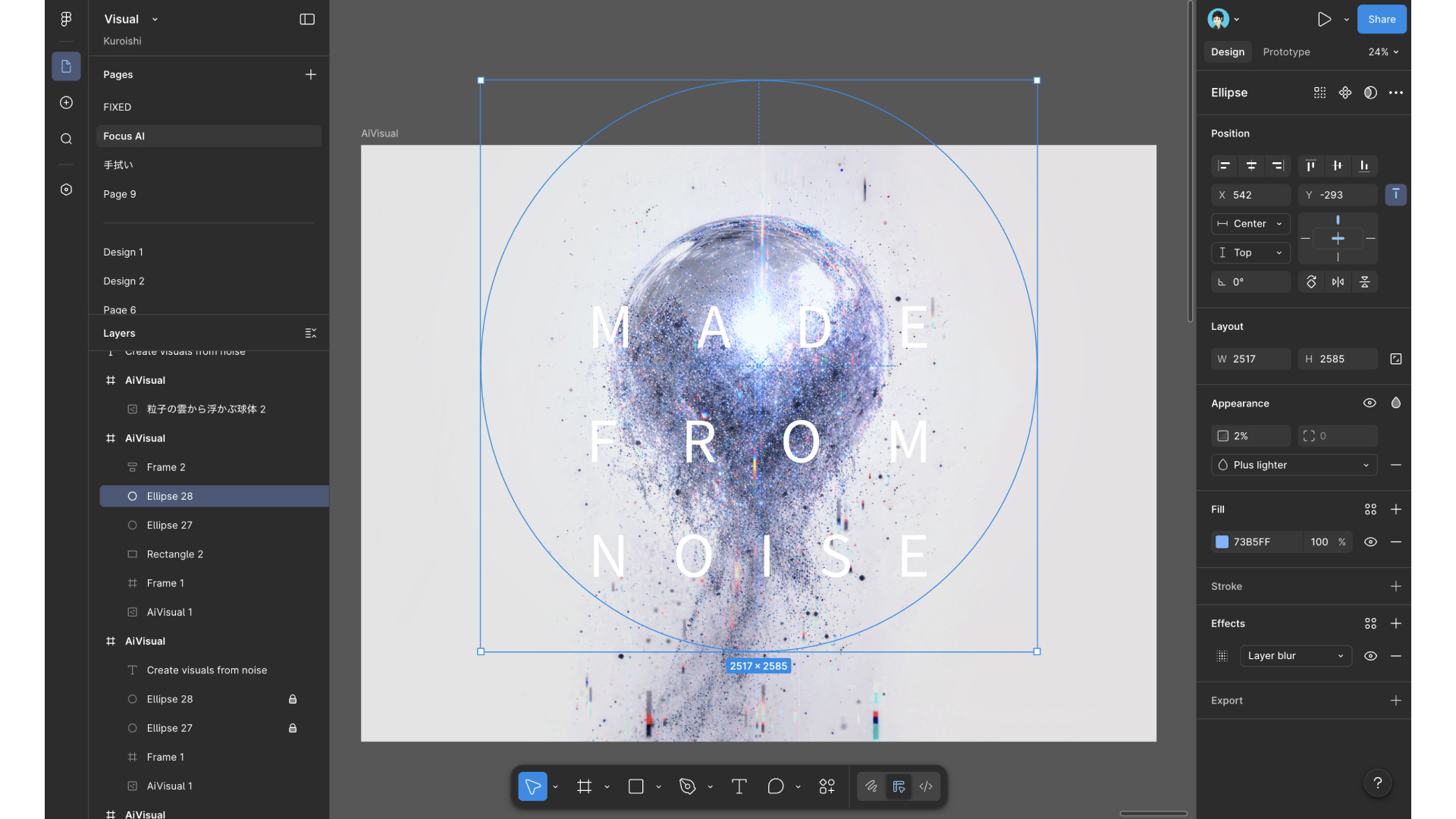Select the Ellipse 27 layer under Frame 2

(x=170, y=525)
